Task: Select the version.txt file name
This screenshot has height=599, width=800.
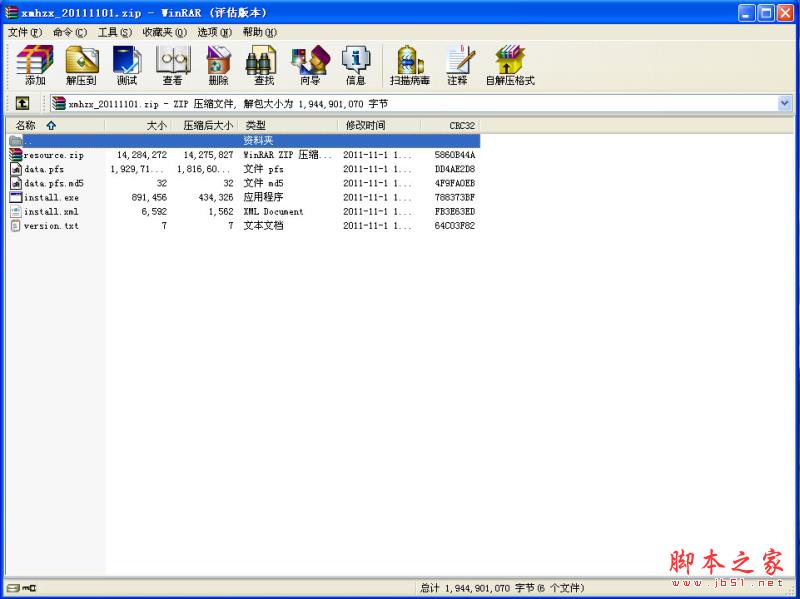Action: coord(51,226)
